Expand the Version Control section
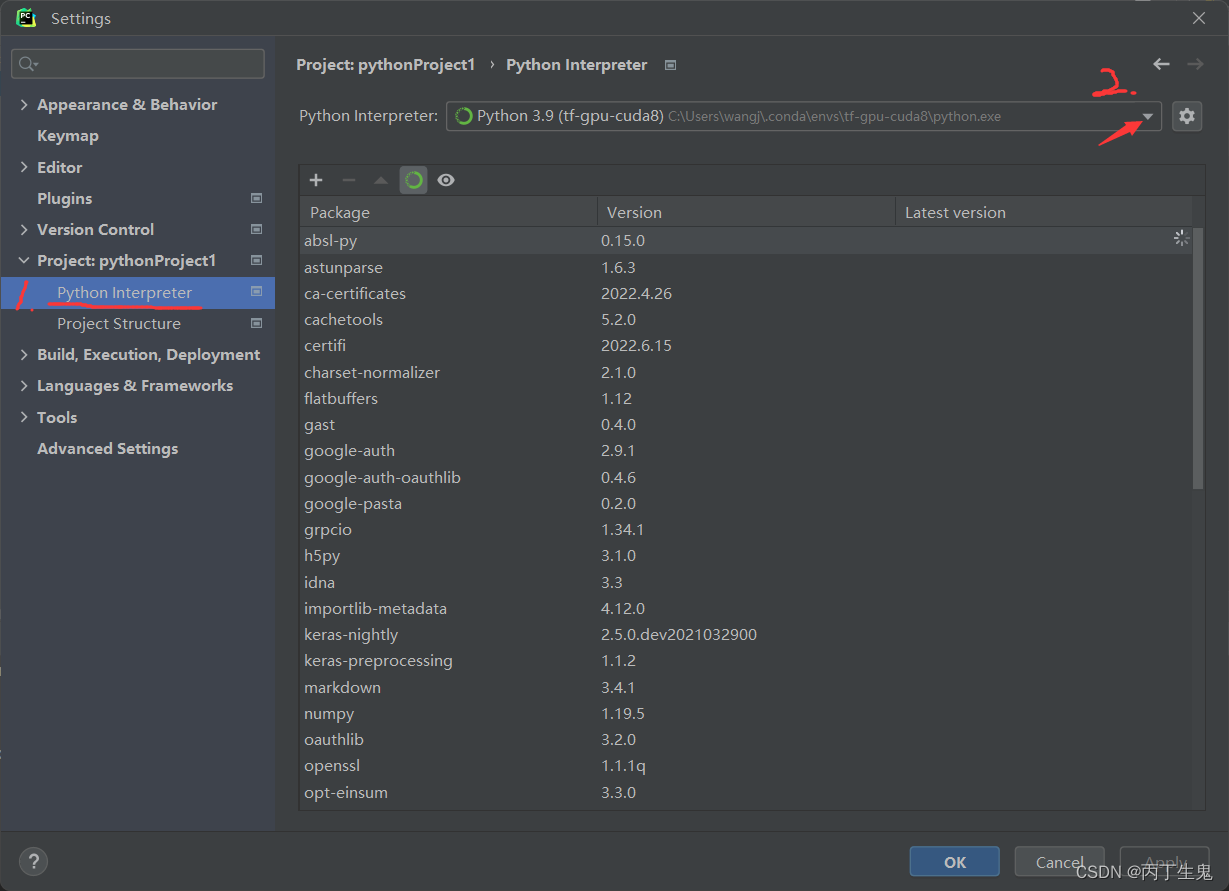The image size is (1229, 891). 24,230
